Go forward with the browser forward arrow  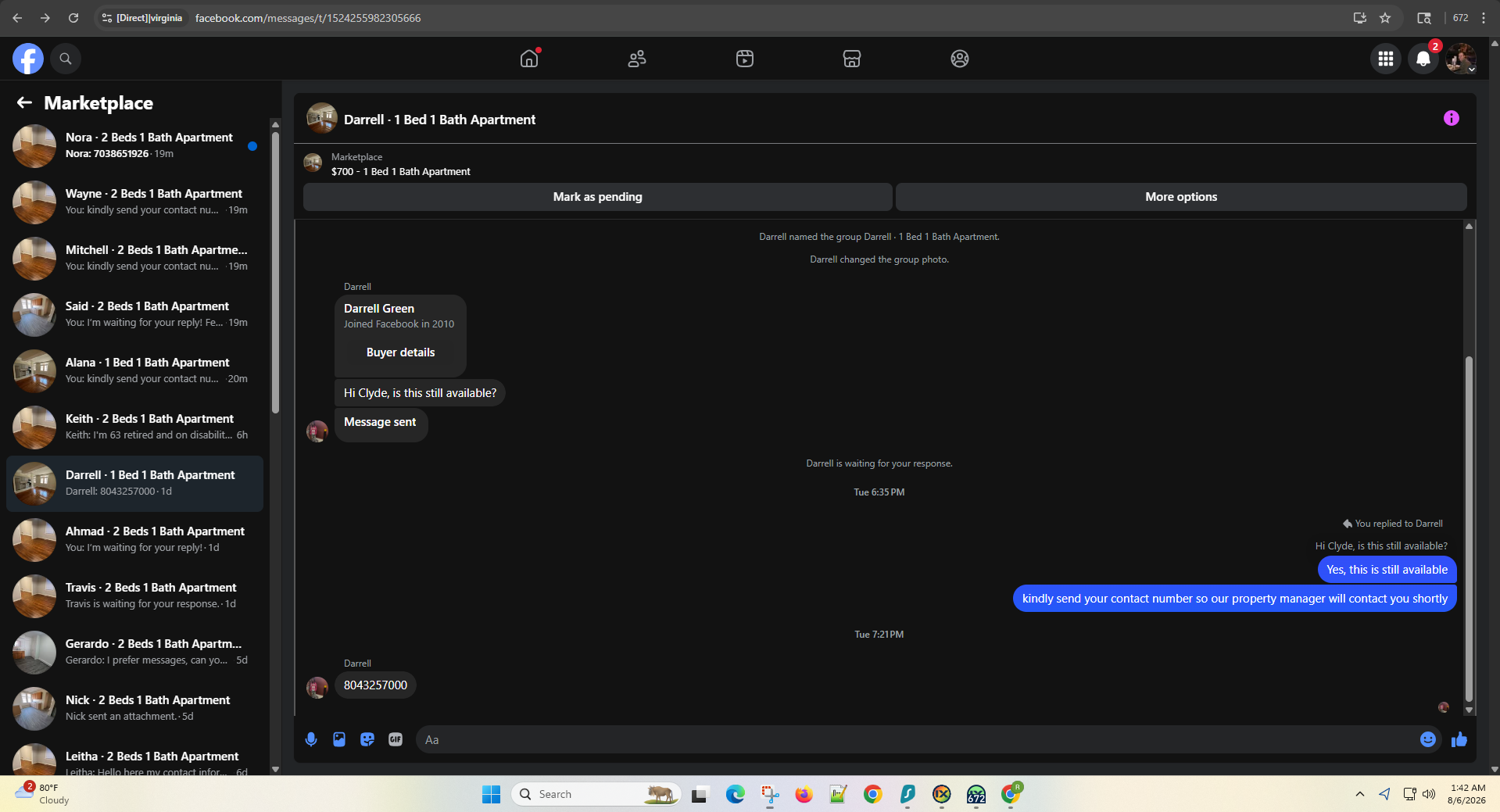[45, 18]
